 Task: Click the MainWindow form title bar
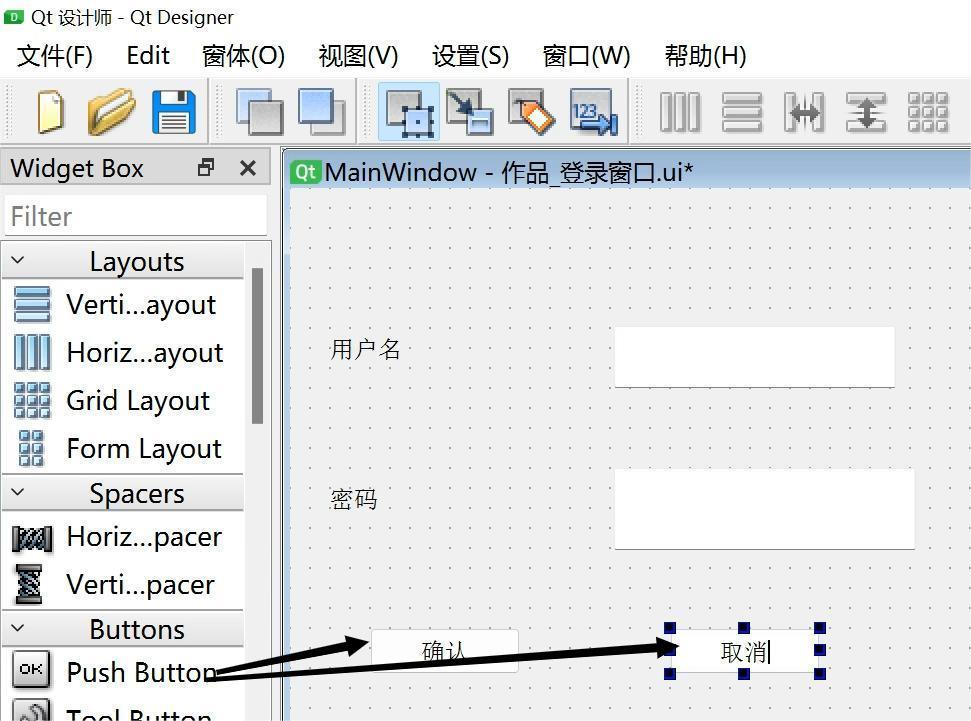(x=627, y=172)
